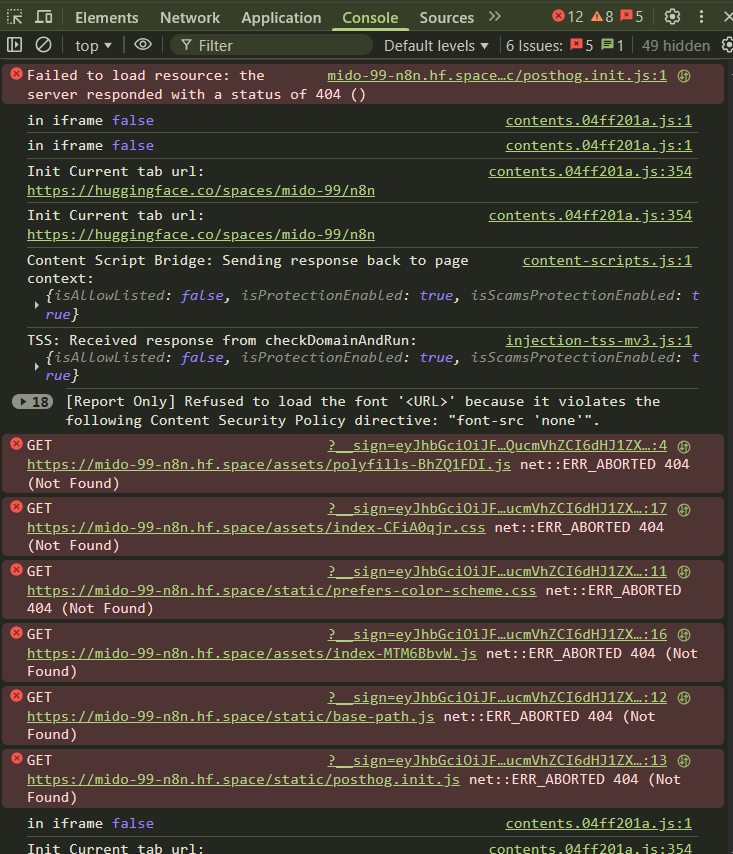The image size is (733, 854).
Task: Clear the console with the circle-slash icon
Action: point(44,45)
